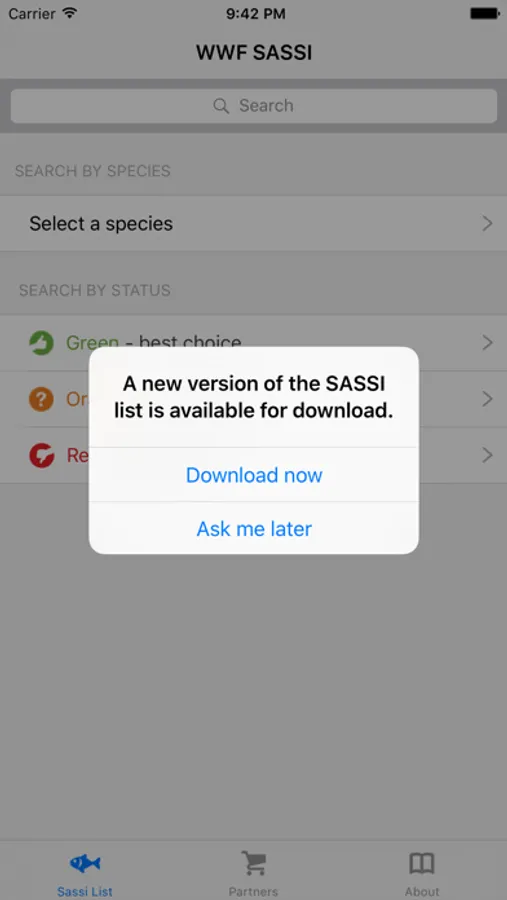
Task: Select the green thumbs-up status icon
Action: point(41,343)
